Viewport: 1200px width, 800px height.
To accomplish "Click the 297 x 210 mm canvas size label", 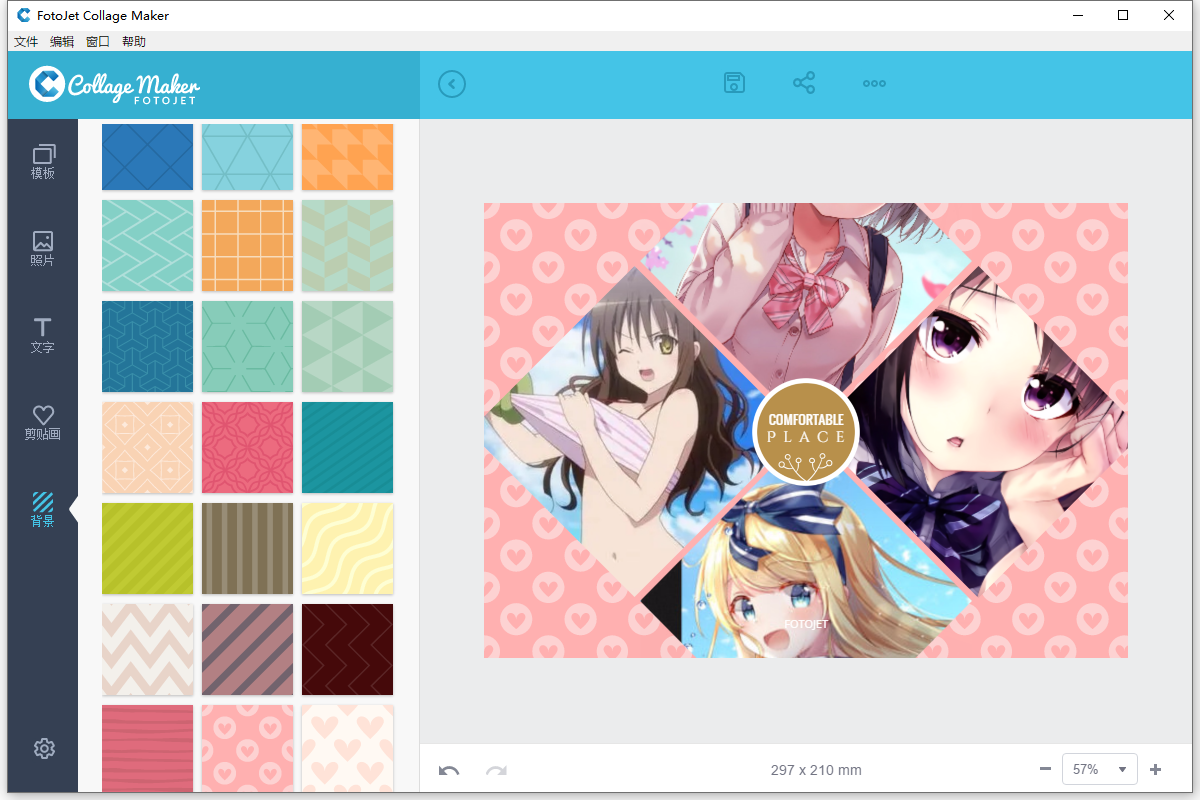I will tap(816, 770).
